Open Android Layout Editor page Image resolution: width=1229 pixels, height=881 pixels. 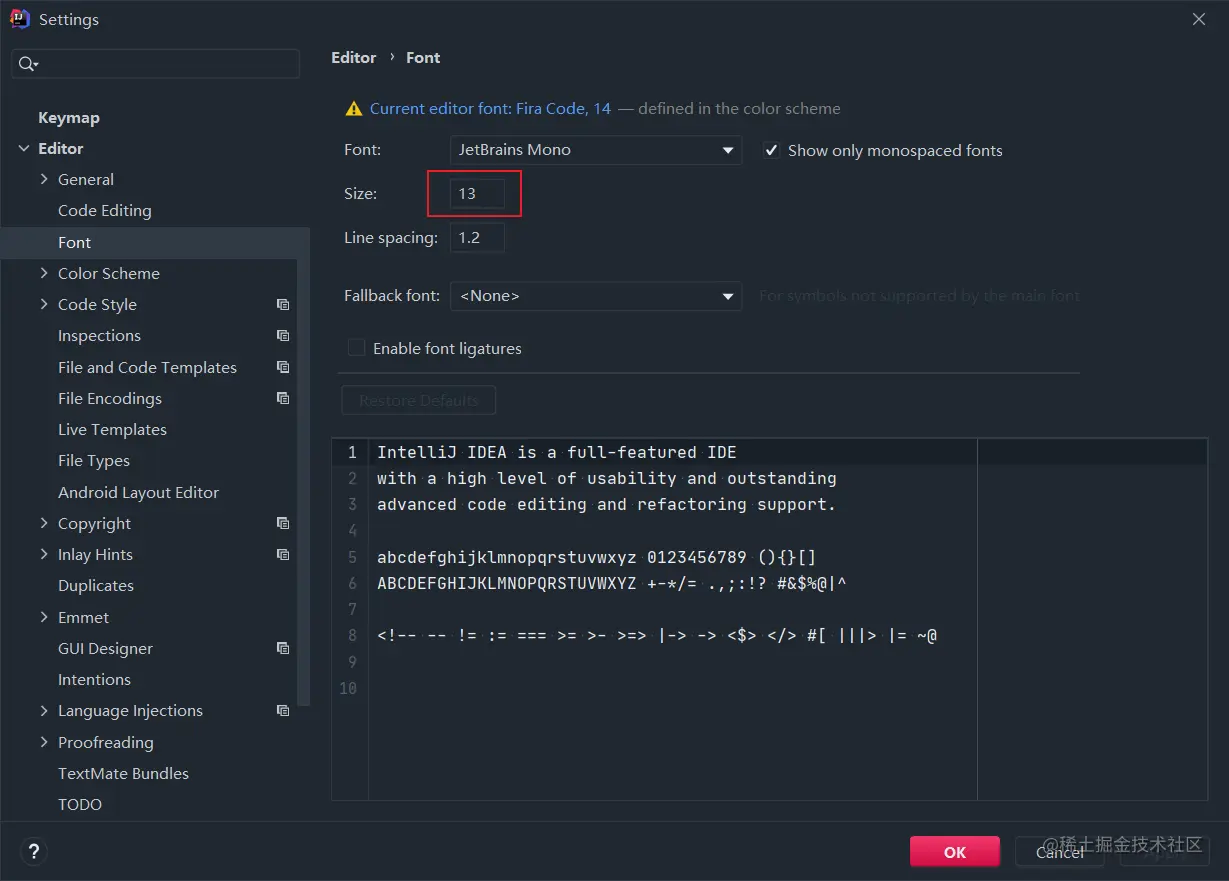pos(138,493)
